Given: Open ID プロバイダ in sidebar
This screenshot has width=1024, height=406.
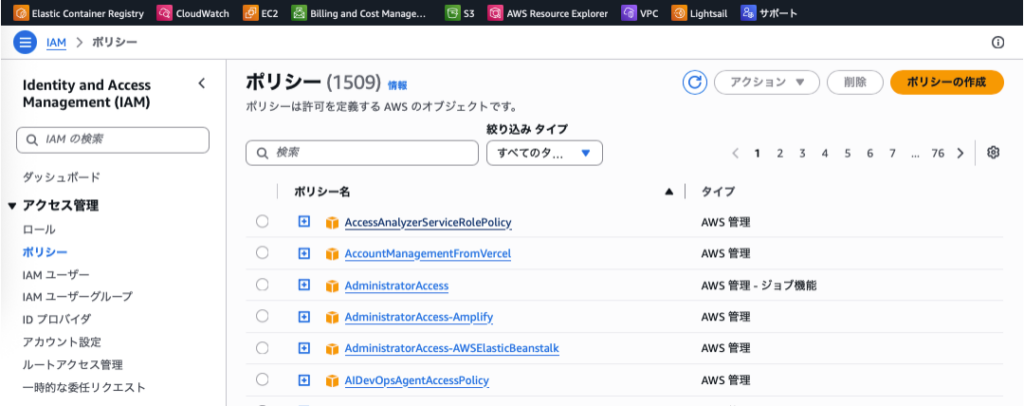Looking at the screenshot, I should point(56,319).
